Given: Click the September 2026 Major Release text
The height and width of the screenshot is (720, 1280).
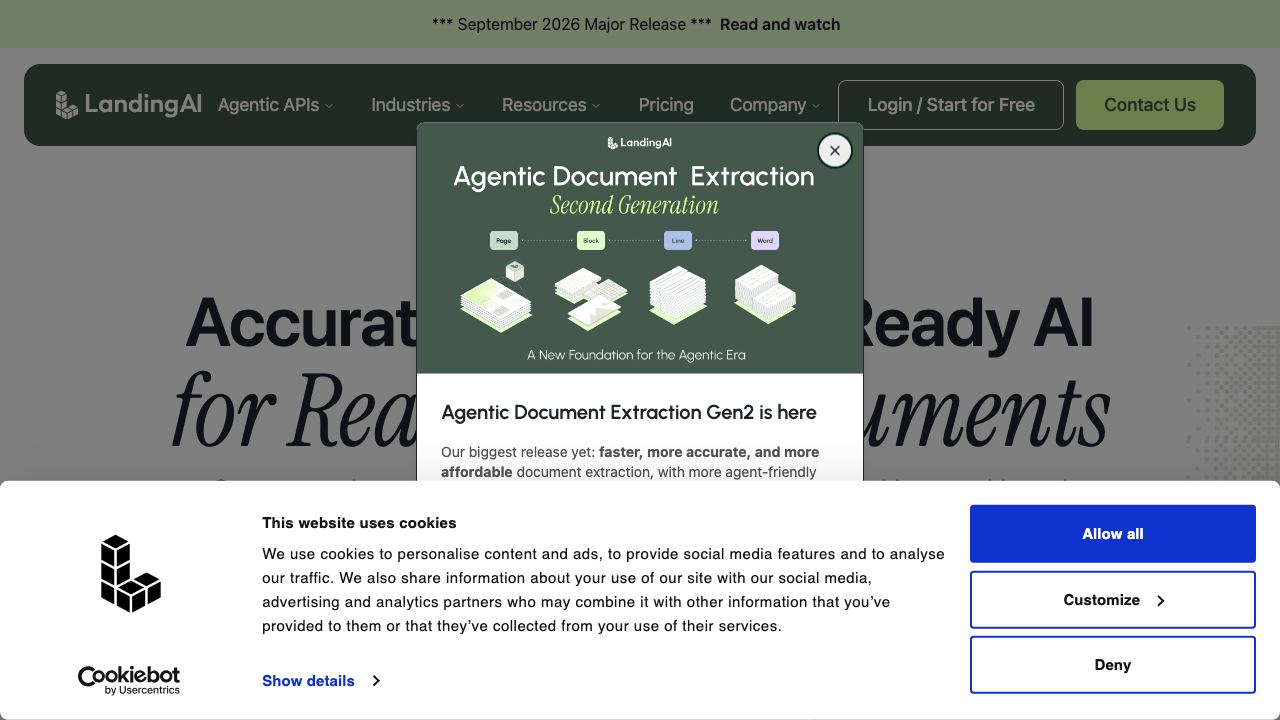Looking at the screenshot, I should (572, 24).
